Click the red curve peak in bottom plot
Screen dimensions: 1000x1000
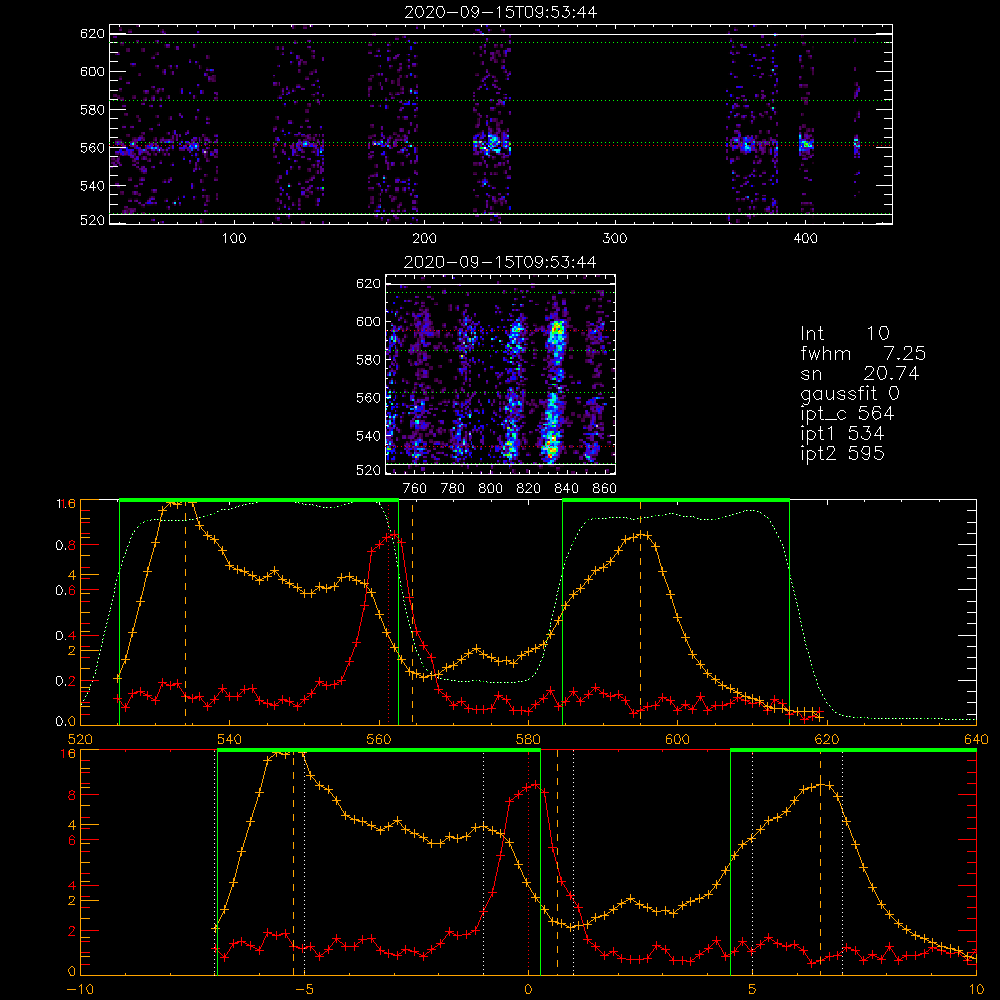(x=536, y=784)
